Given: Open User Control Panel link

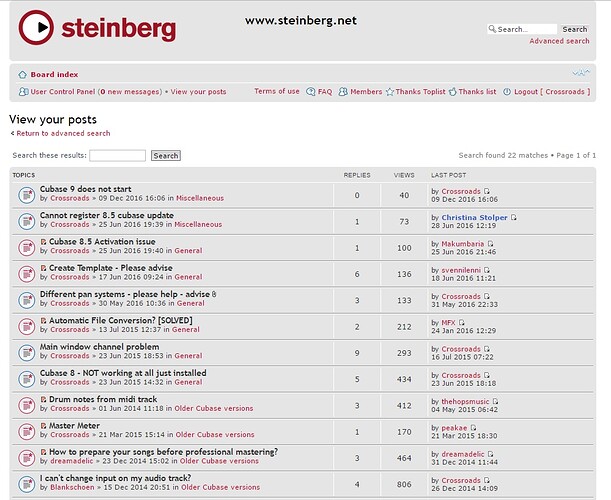Looking at the screenshot, I should pos(63,92).
